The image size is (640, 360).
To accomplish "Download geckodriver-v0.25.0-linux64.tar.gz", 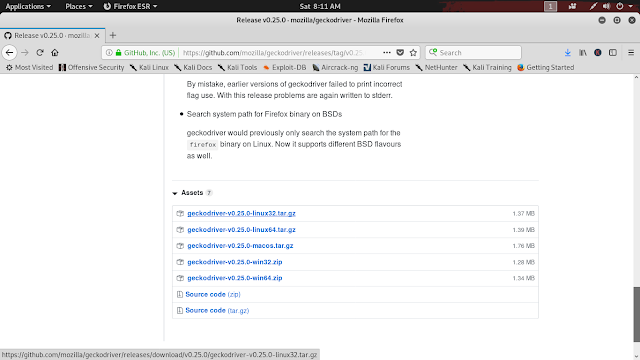I will [241, 230].
